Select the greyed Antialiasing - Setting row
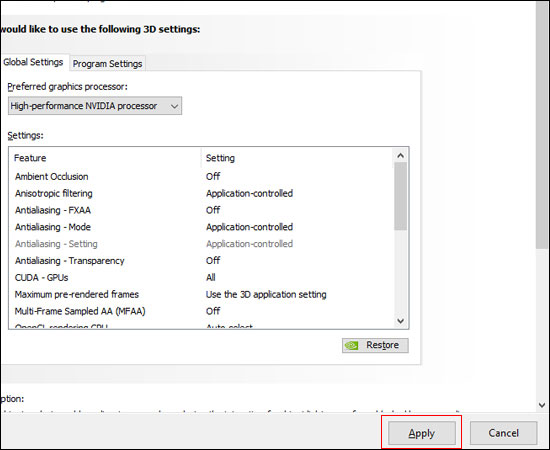Viewport: 550px width, 450px height. (202, 244)
